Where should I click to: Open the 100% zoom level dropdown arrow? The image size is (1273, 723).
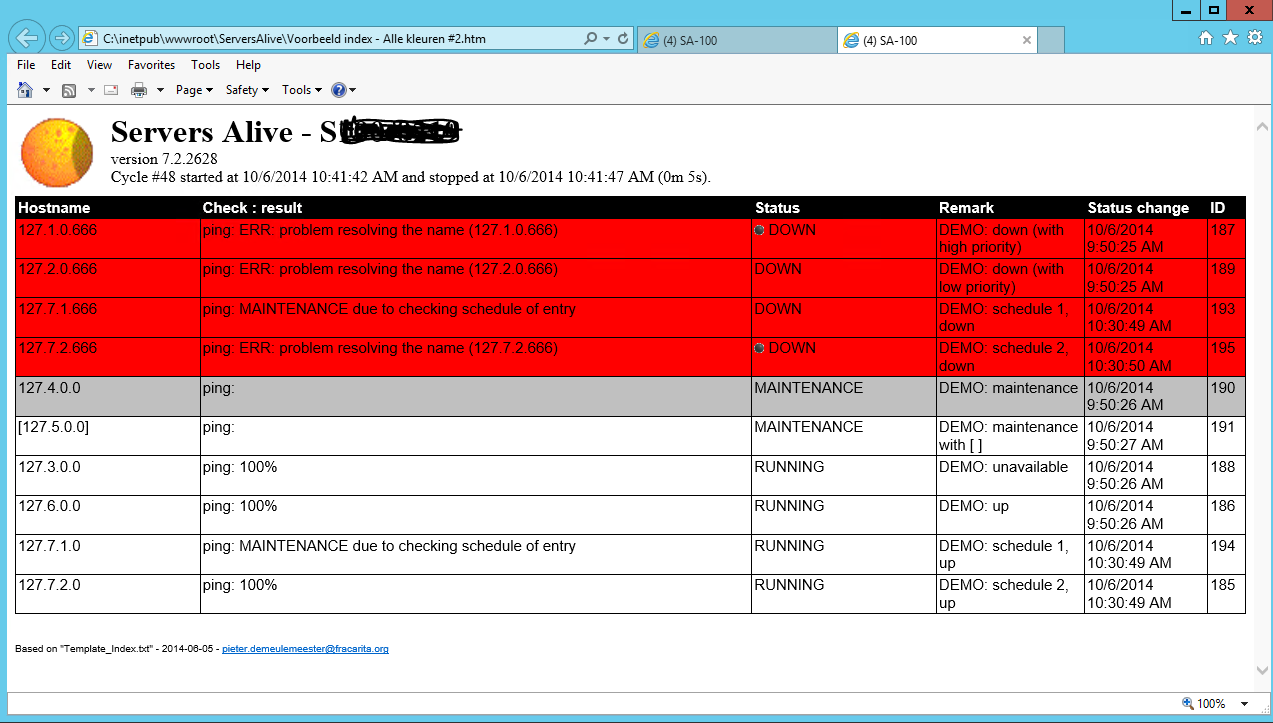1245,704
